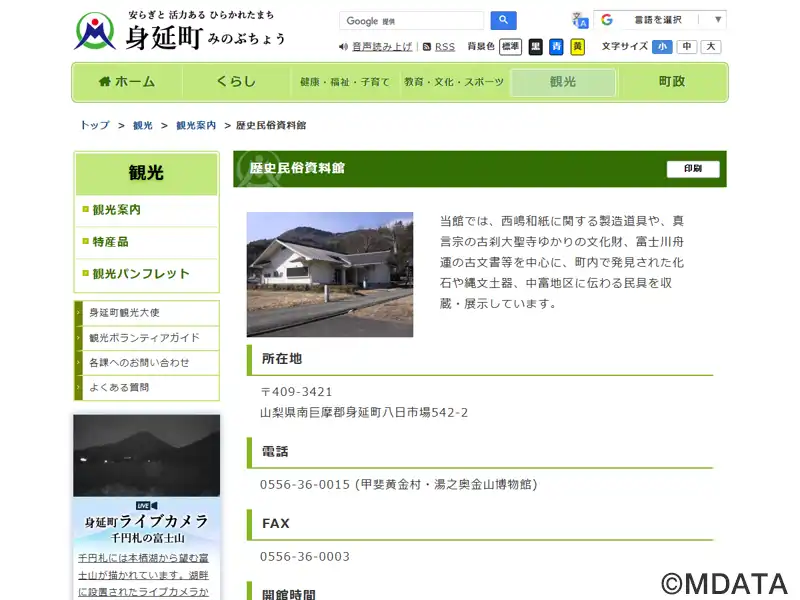Click into the Google search field
Screen dimensions: 800x600
pyautogui.click(x=411, y=21)
